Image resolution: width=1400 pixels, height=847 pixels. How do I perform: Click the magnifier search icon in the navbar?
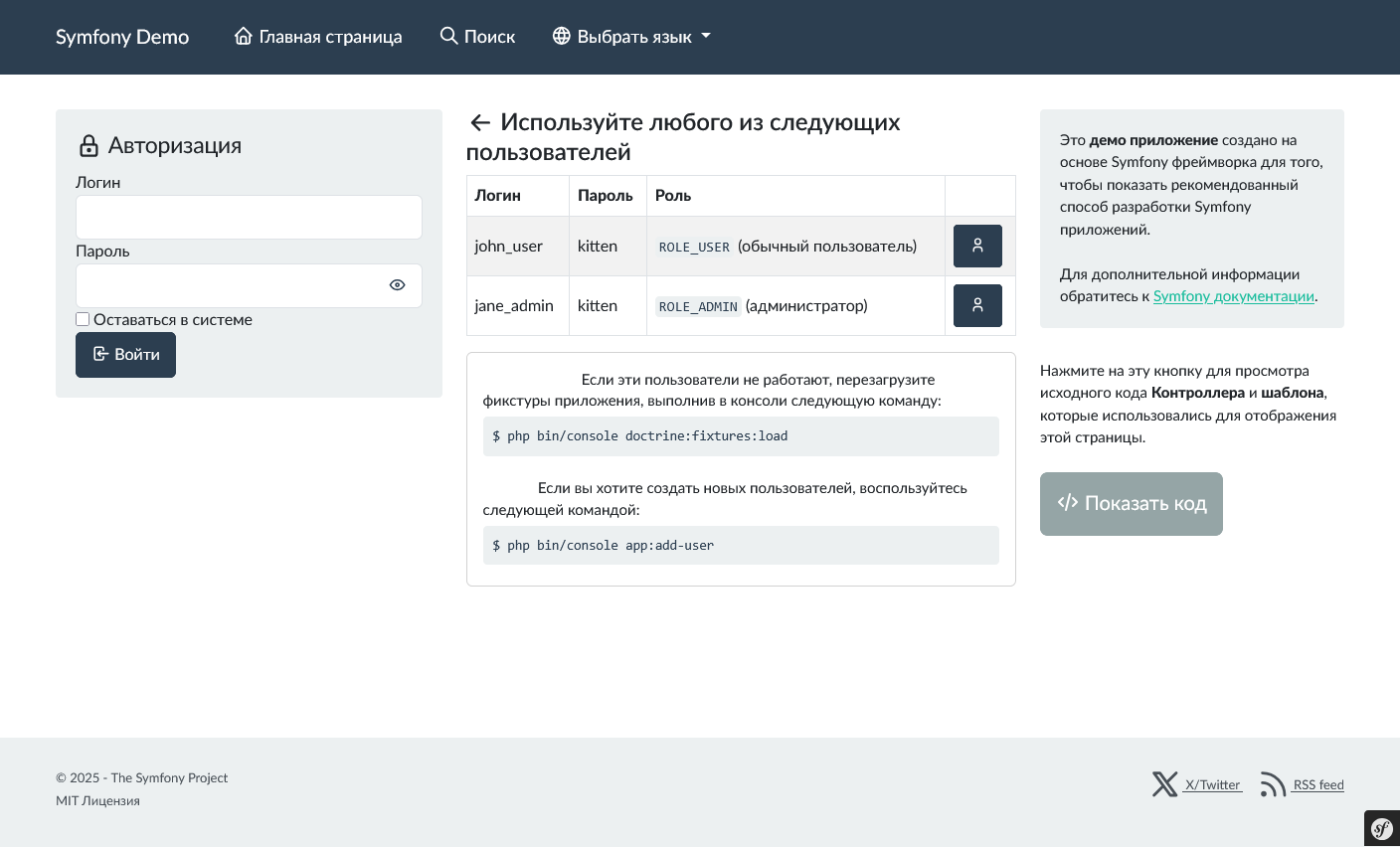pos(448,36)
